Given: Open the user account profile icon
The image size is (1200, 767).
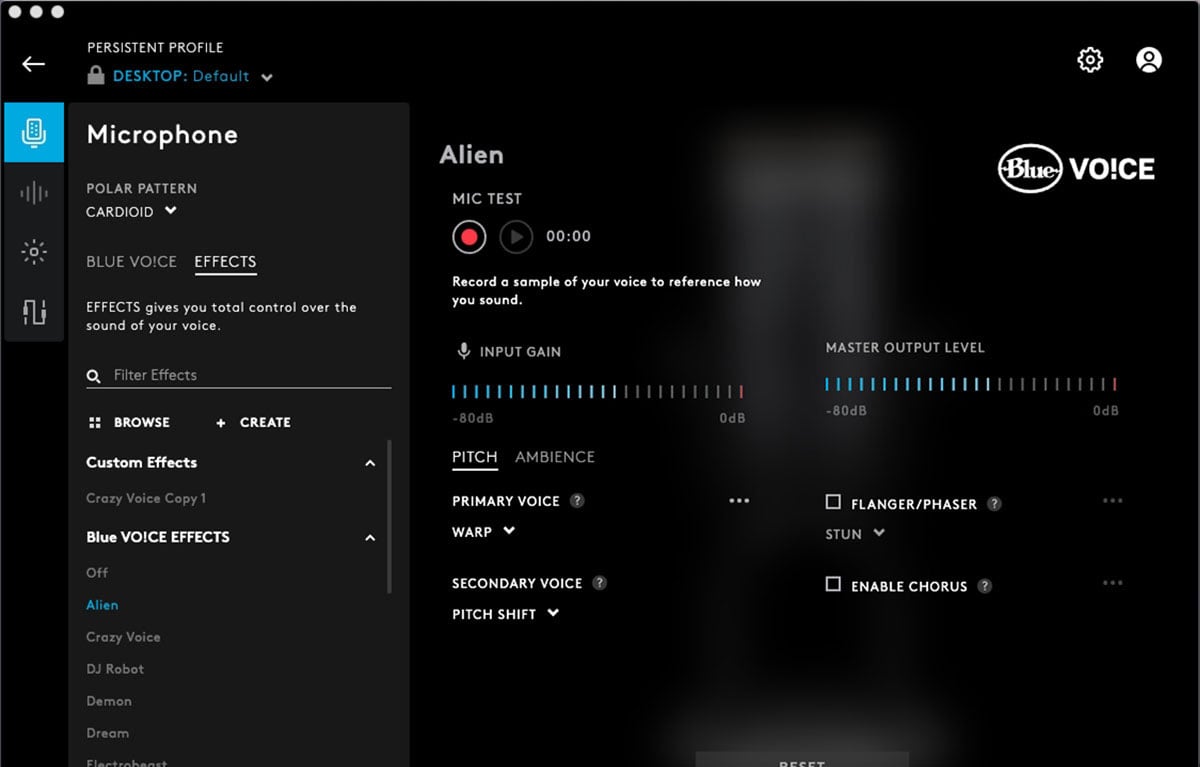Looking at the screenshot, I should 1149,60.
